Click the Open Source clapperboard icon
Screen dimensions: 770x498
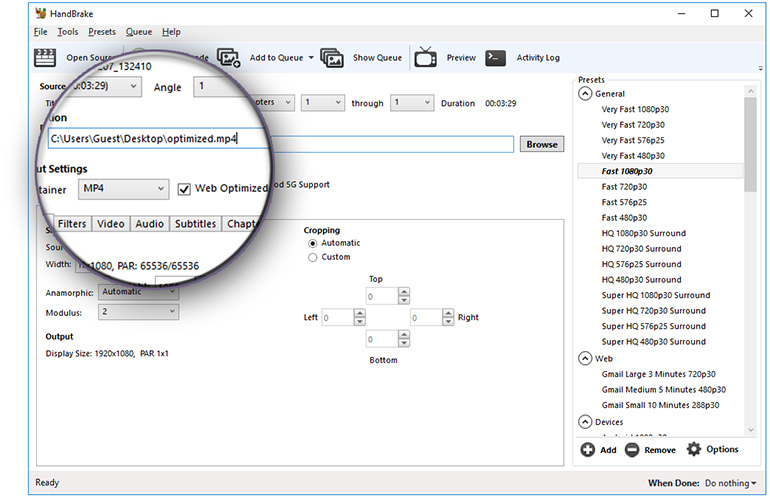tap(45, 57)
